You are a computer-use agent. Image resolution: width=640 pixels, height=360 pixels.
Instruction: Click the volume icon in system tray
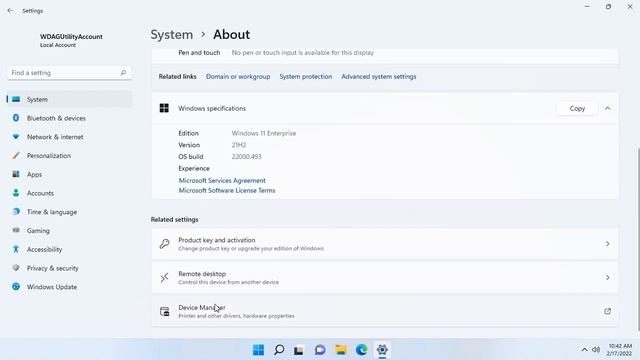(x=596, y=350)
